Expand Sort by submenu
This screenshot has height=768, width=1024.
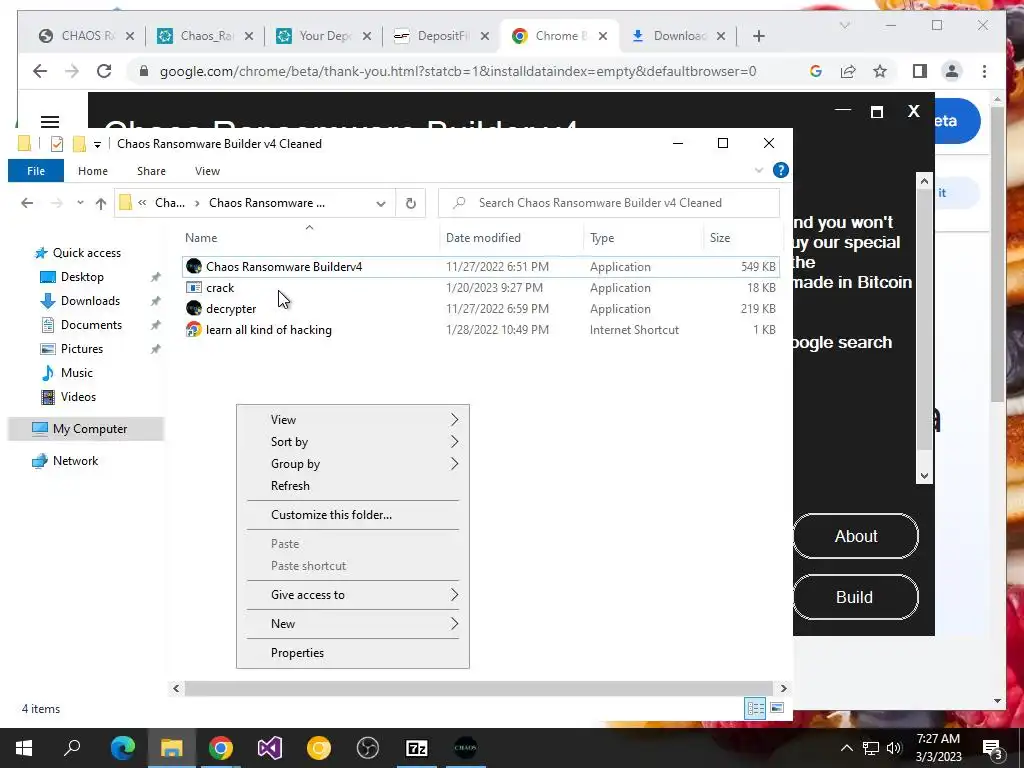pyautogui.click(x=455, y=442)
